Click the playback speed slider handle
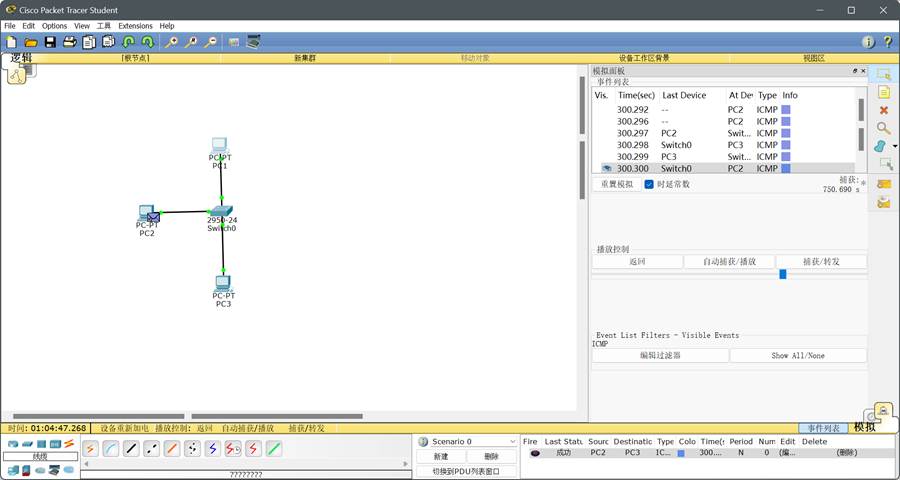This screenshot has width=900, height=480. [782, 274]
